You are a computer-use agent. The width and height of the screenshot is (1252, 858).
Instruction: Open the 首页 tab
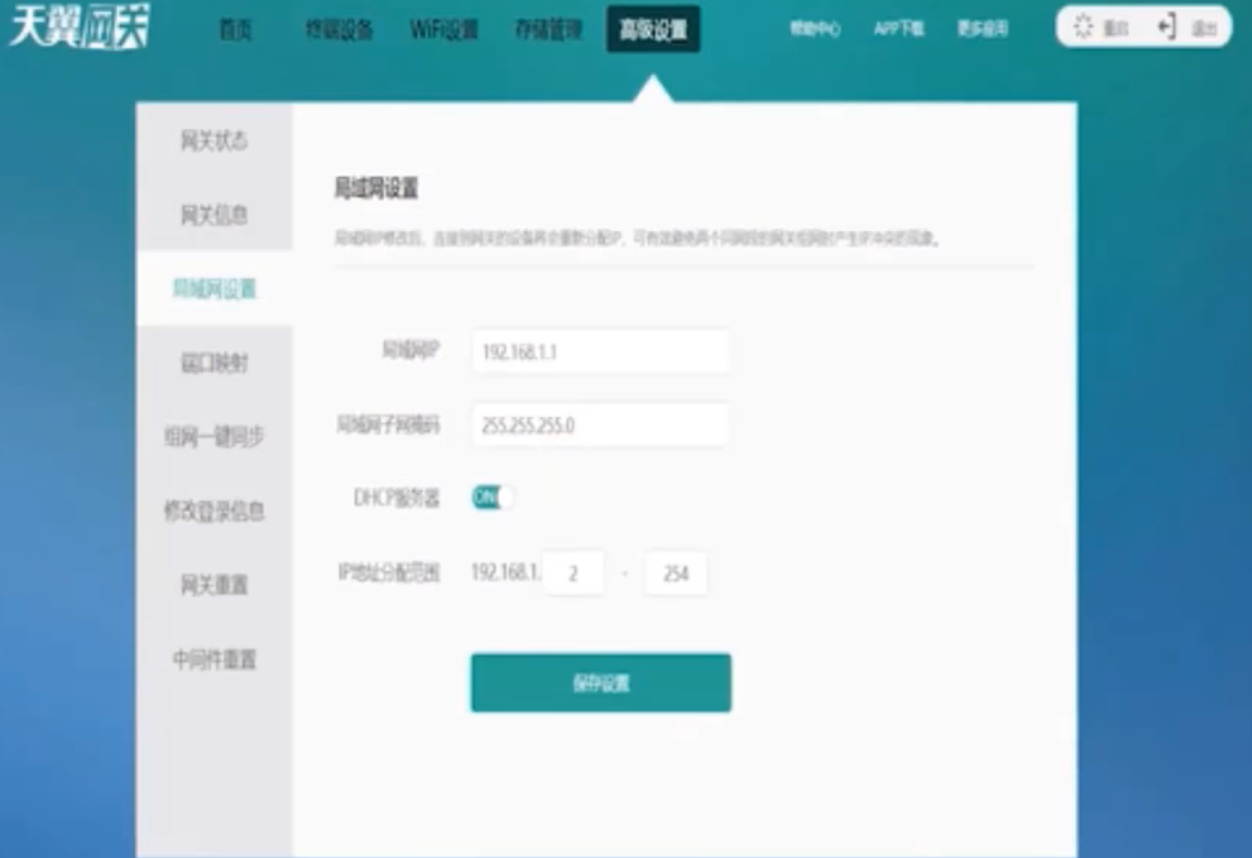(236, 30)
